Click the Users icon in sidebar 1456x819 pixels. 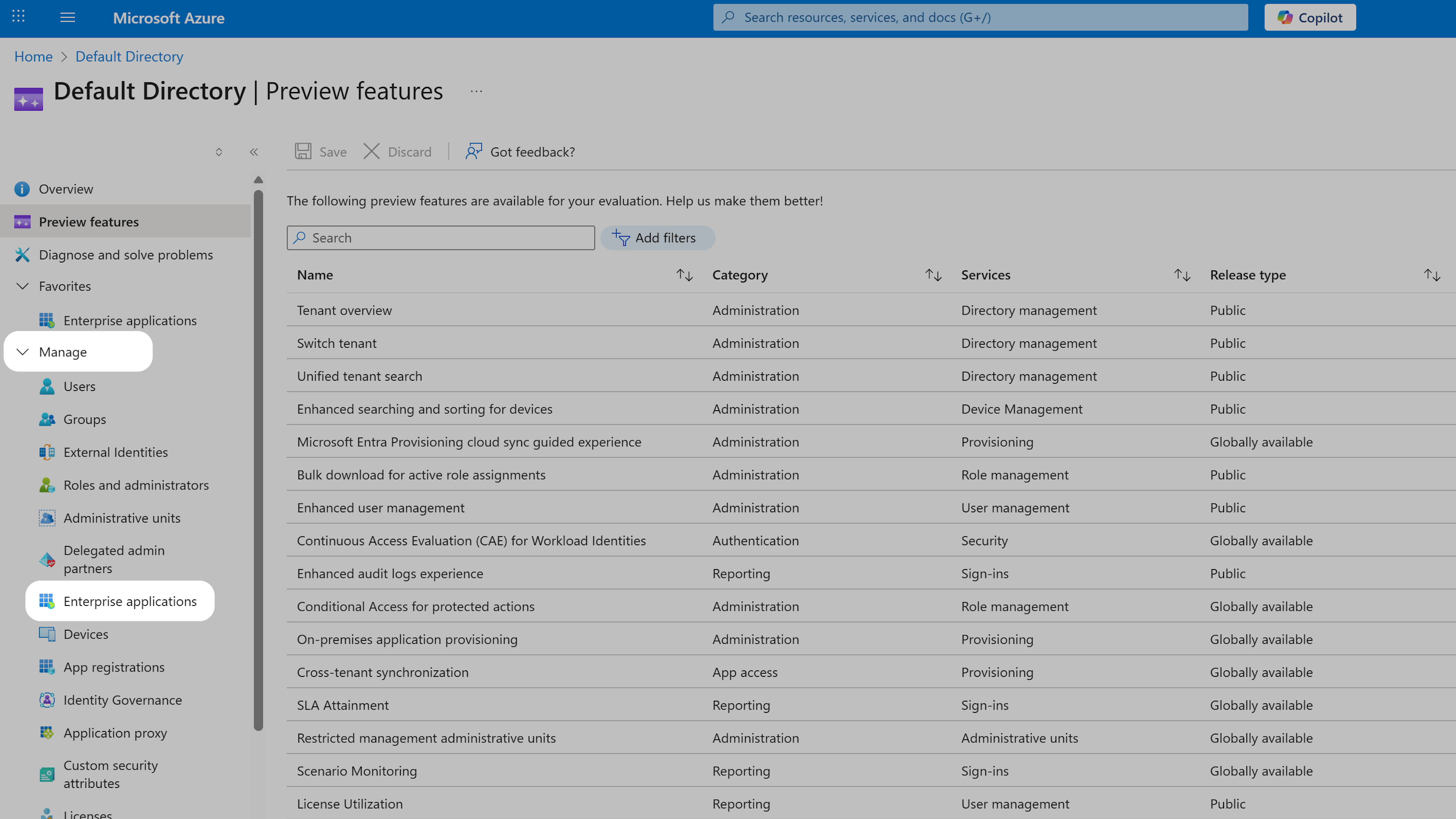pyautogui.click(x=47, y=387)
